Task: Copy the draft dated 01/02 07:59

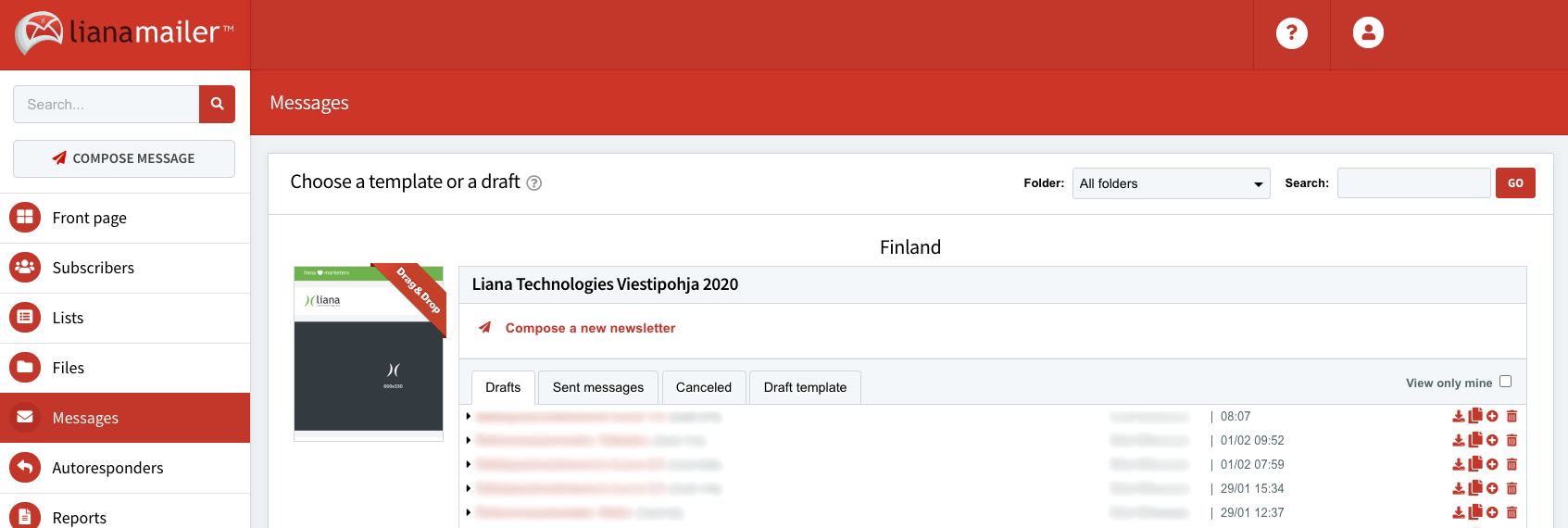Action: coord(1475,464)
